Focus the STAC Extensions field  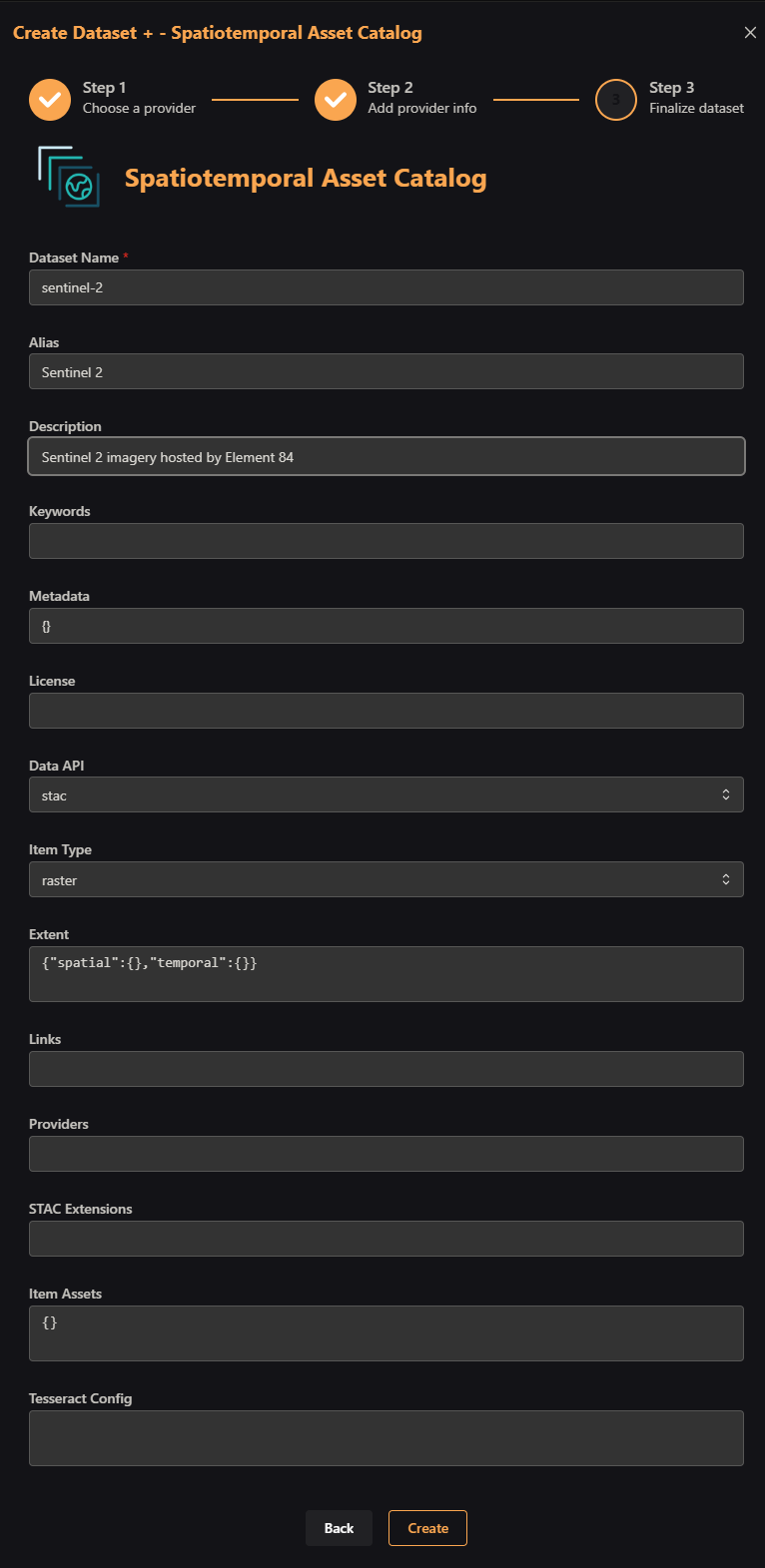point(386,1239)
